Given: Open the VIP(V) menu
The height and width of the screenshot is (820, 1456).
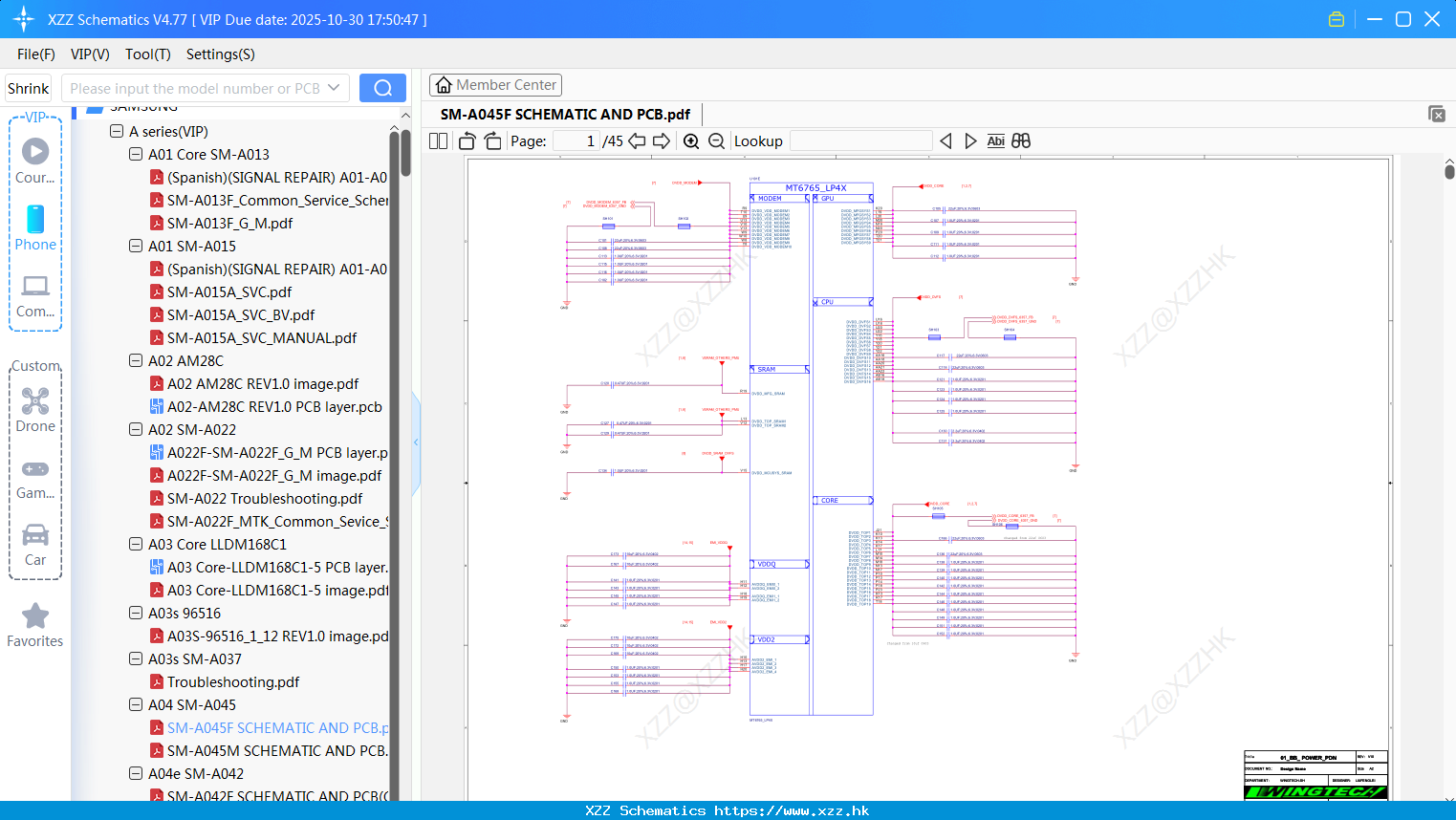Looking at the screenshot, I should point(90,54).
